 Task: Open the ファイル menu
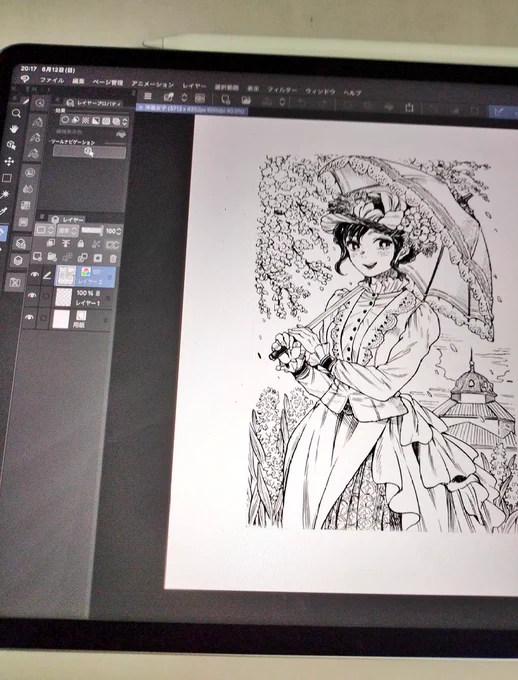tap(52, 80)
